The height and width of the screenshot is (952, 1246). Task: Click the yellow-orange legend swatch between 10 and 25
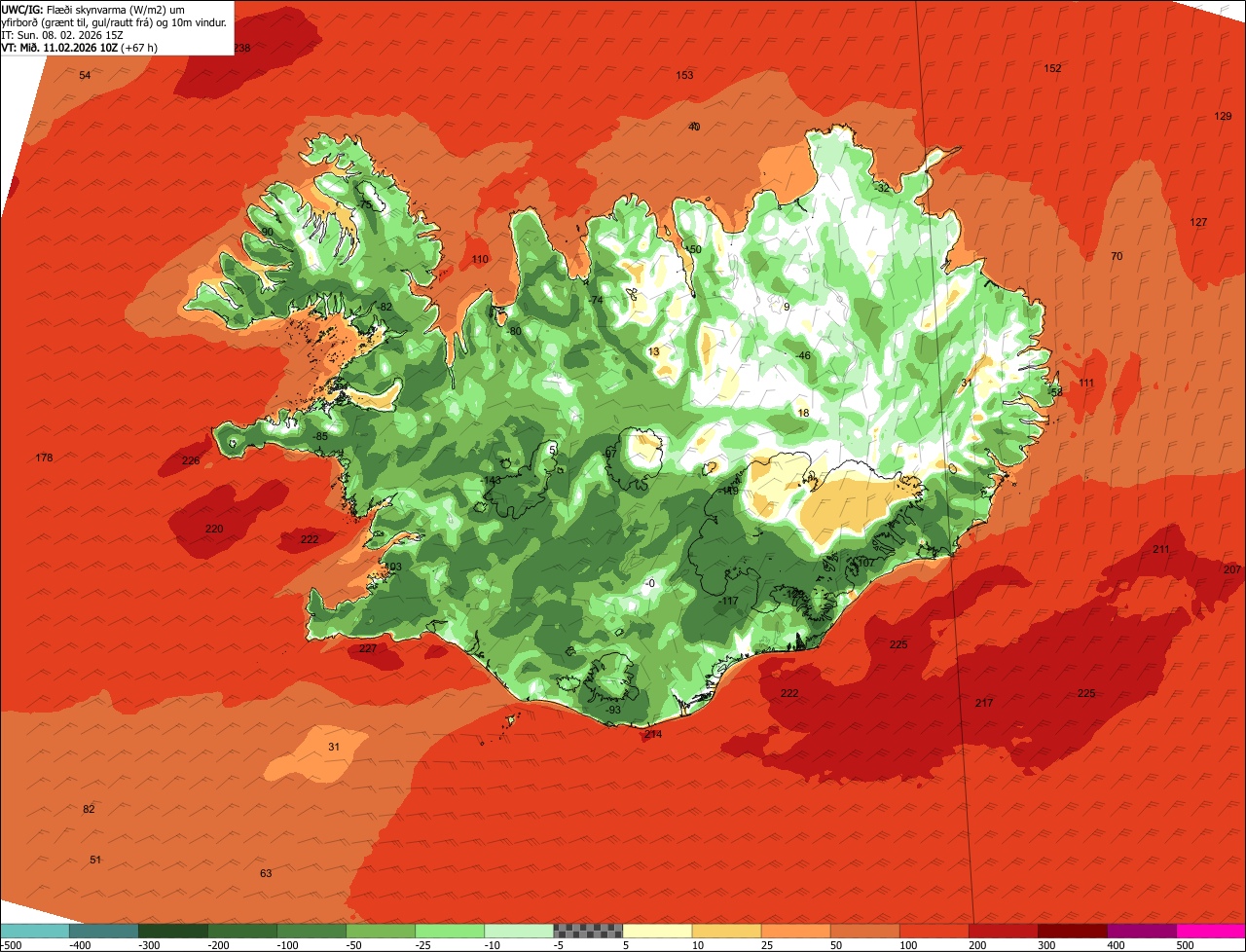(x=726, y=931)
